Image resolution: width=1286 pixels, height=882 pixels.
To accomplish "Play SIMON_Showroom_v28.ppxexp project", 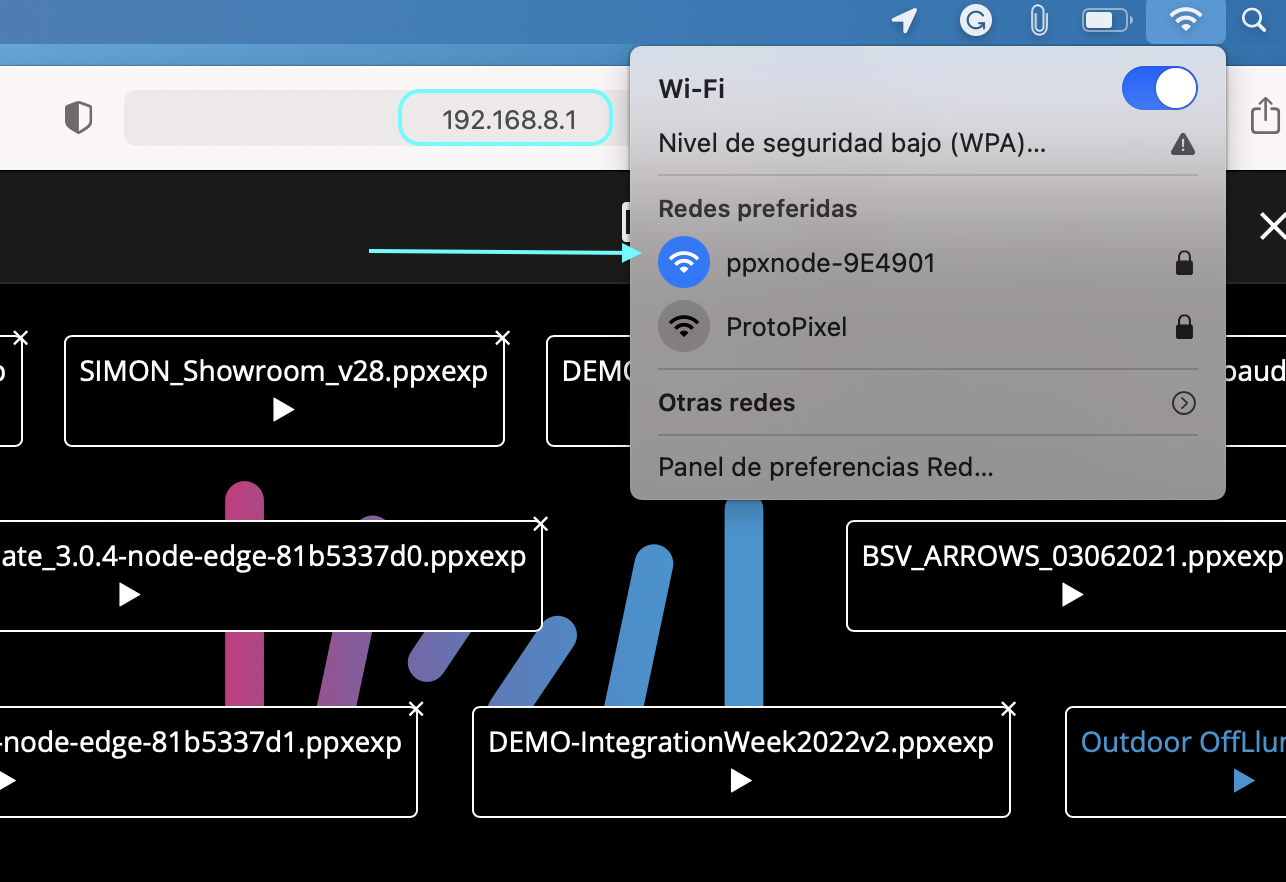I will 283,409.
